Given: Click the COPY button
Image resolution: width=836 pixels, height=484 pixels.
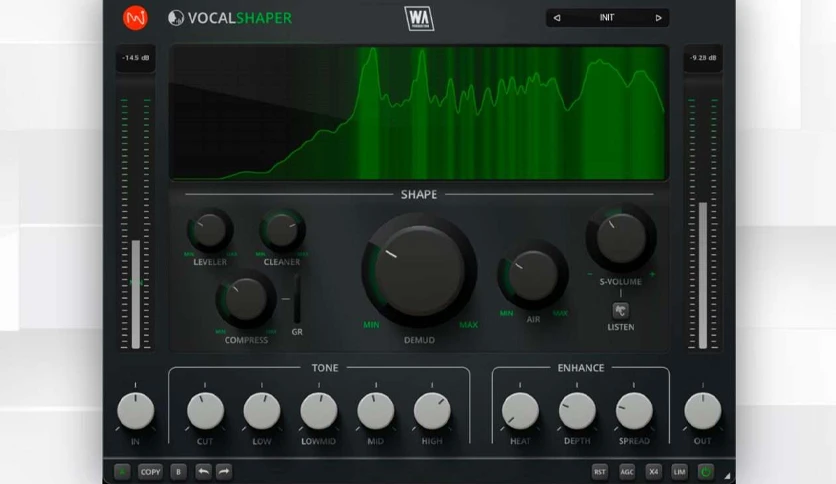Looking at the screenshot, I should click(150, 472).
